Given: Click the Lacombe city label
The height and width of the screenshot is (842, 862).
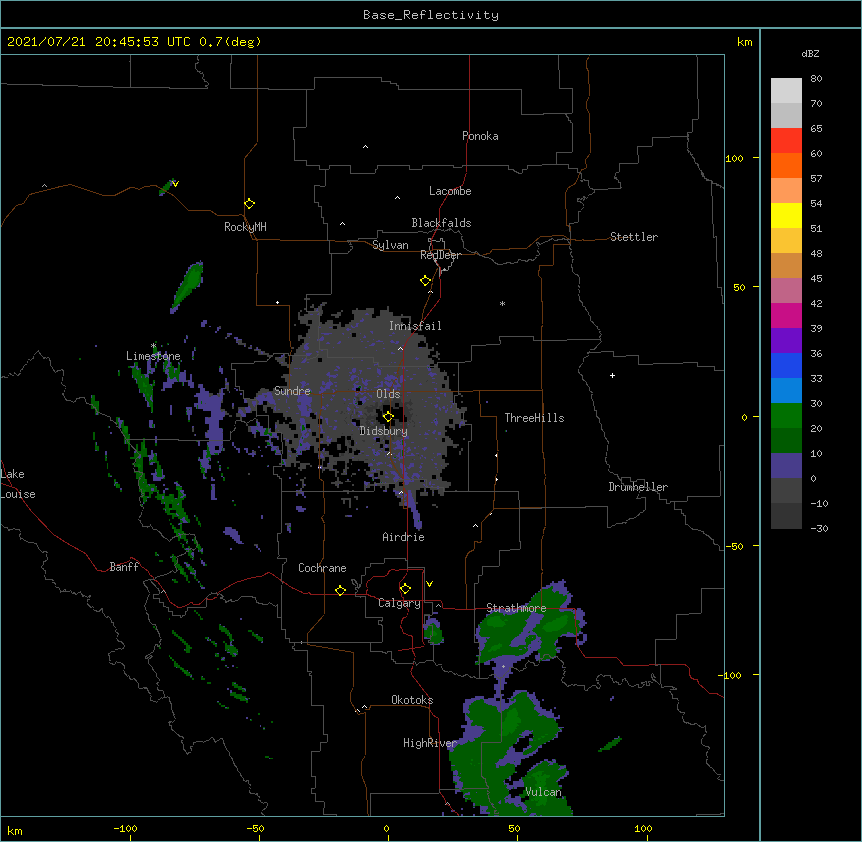Looking at the screenshot, I should click(x=450, y=191).
